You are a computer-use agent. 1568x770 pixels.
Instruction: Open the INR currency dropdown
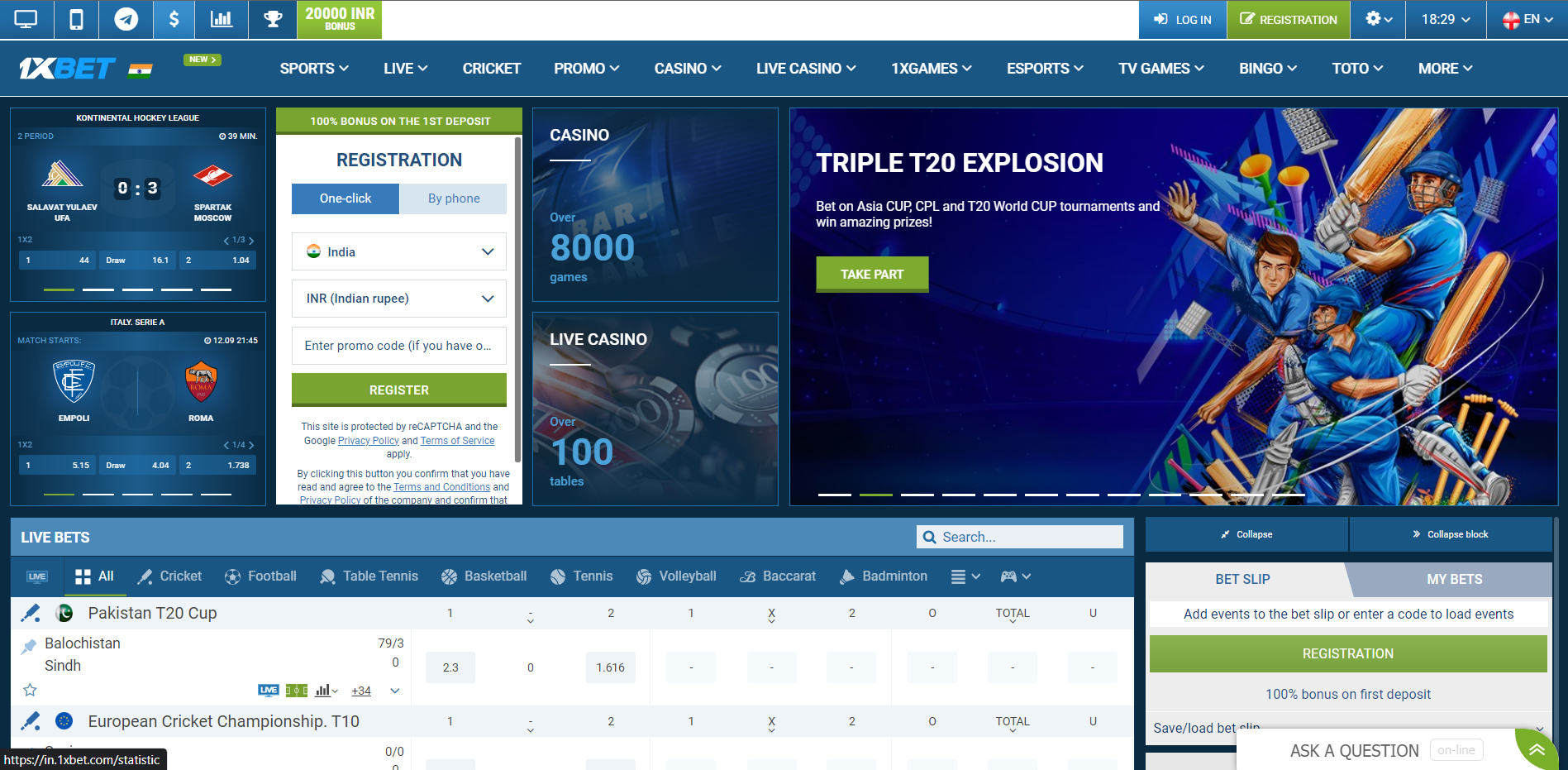coord(398,299)
